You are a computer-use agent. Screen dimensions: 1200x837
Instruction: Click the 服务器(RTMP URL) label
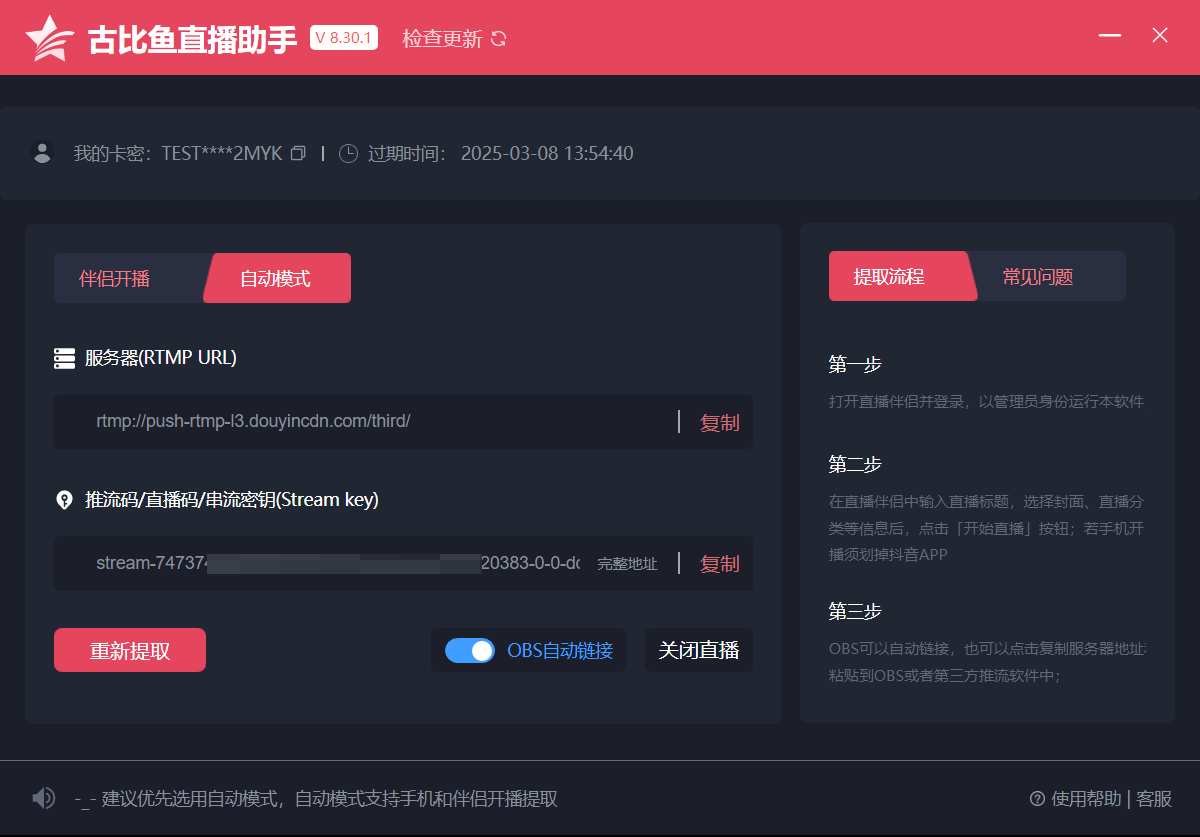[x=161, y=358]
